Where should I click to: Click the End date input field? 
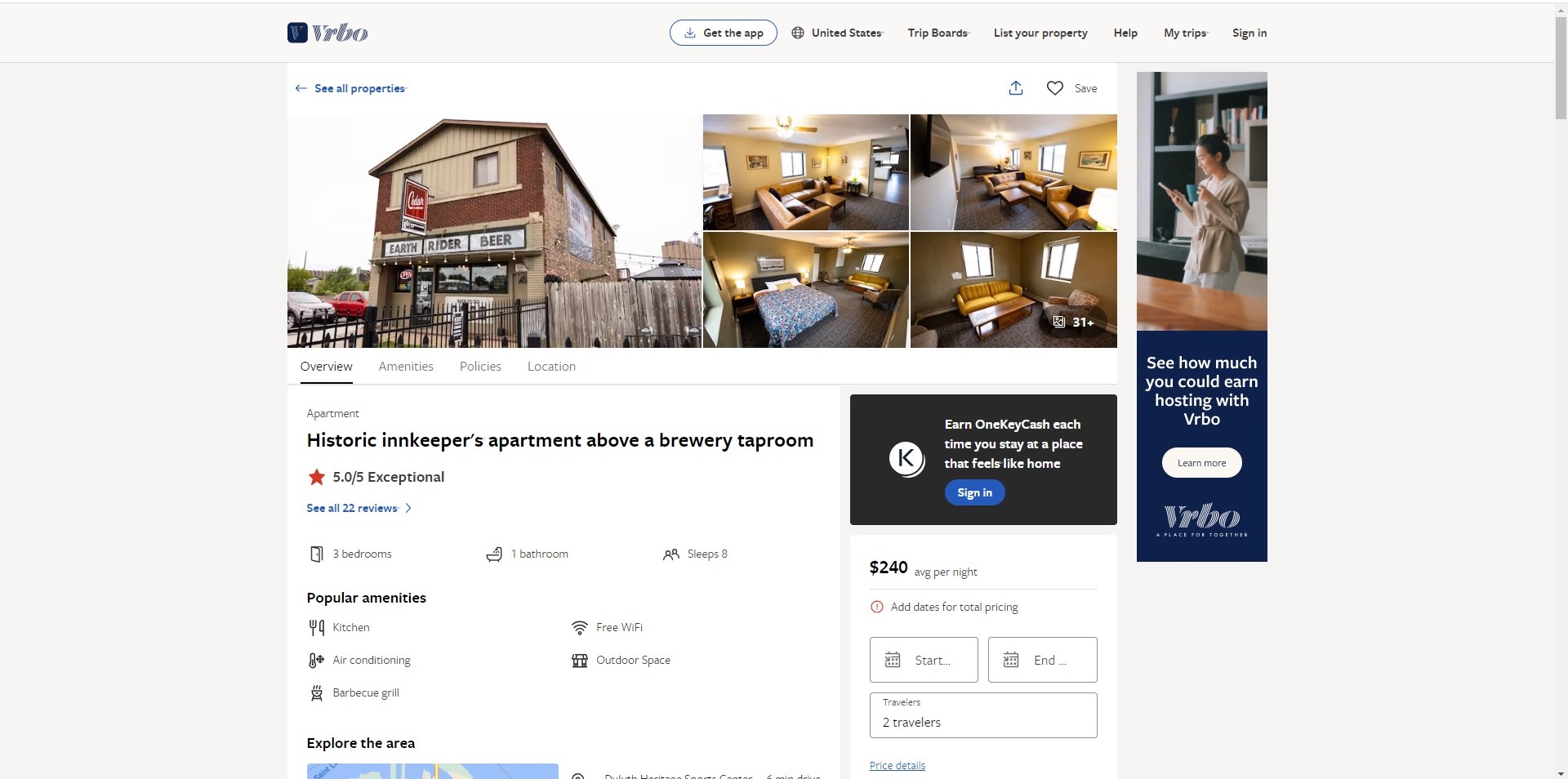click(1043, 660)
